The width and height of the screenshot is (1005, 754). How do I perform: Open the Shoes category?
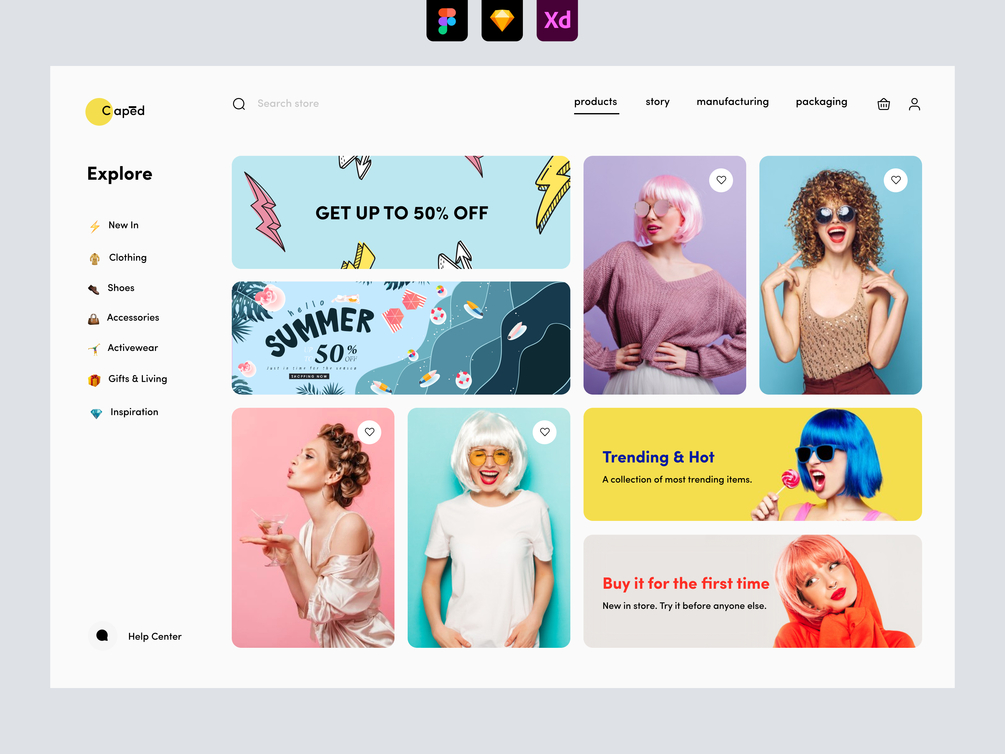[112, 288]
